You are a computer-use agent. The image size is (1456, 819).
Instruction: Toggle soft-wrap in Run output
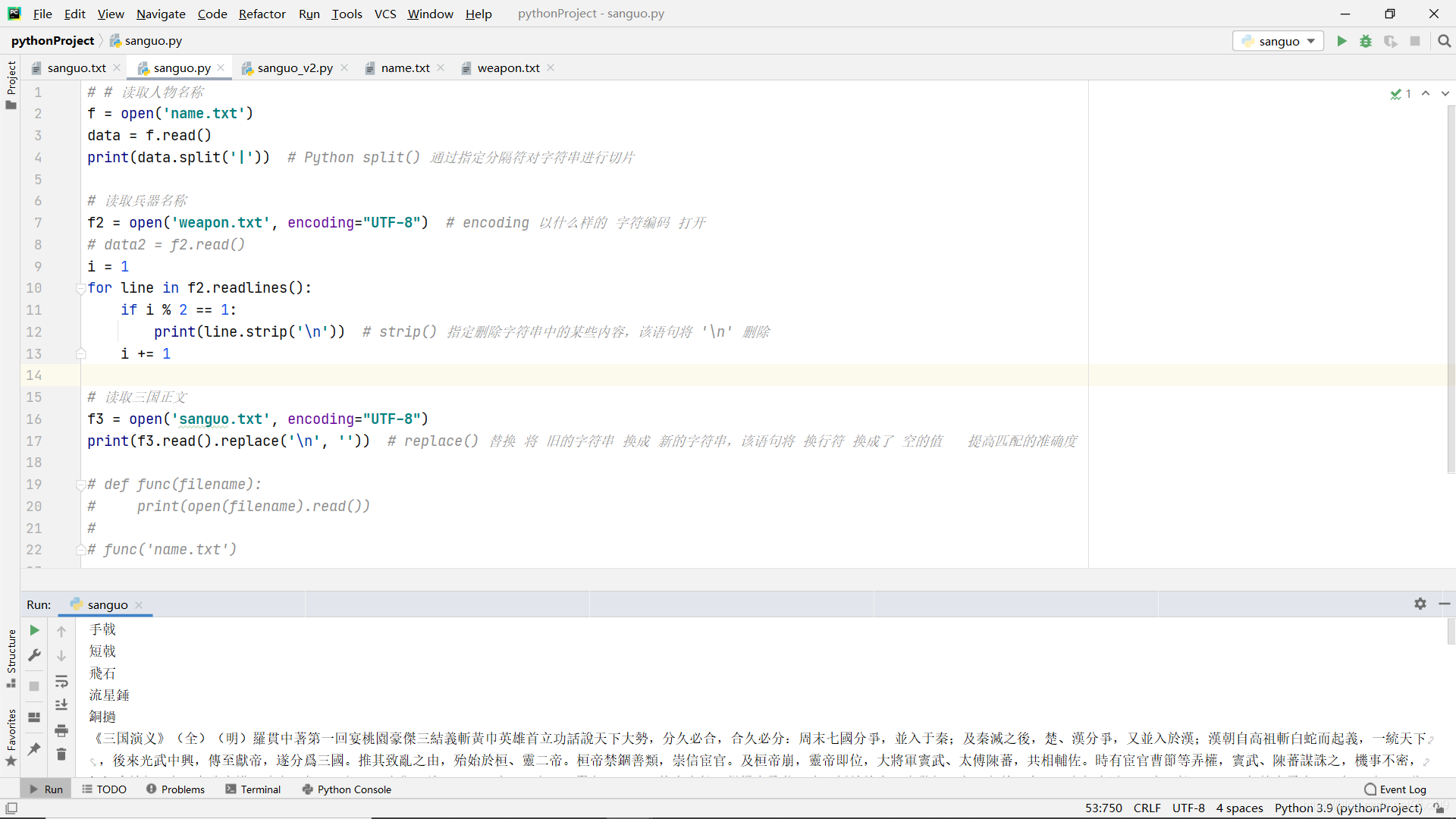coord(61,681)
